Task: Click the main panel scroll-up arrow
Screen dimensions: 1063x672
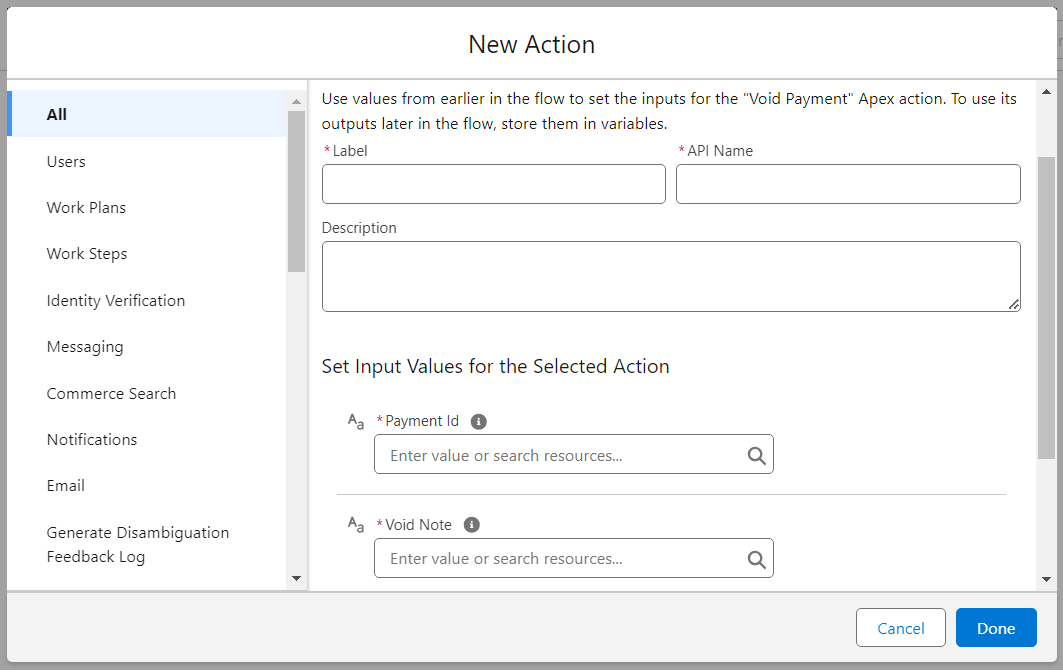Action: [x=1046, y=90]
